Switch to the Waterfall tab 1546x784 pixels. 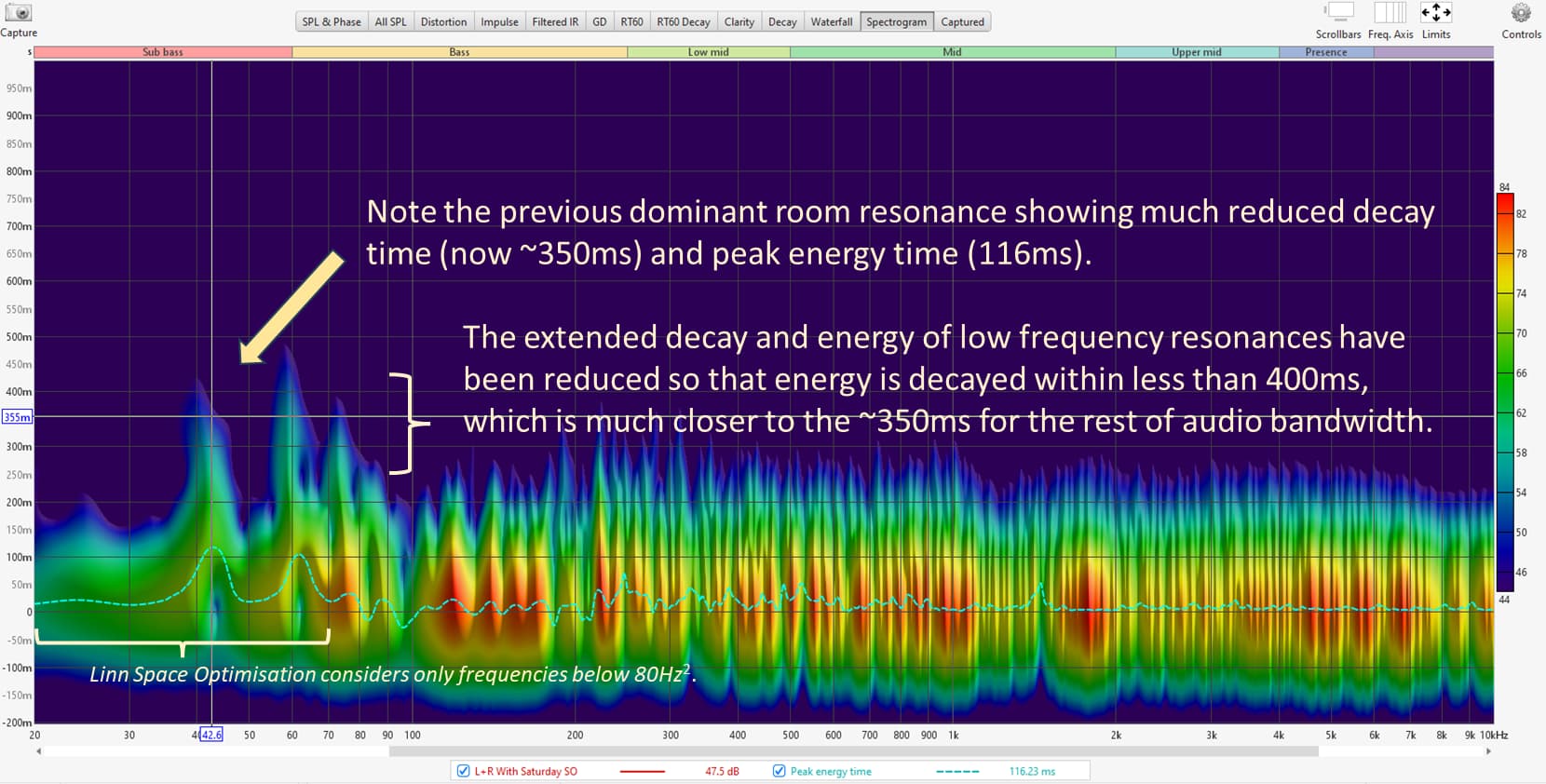(831, 21)
